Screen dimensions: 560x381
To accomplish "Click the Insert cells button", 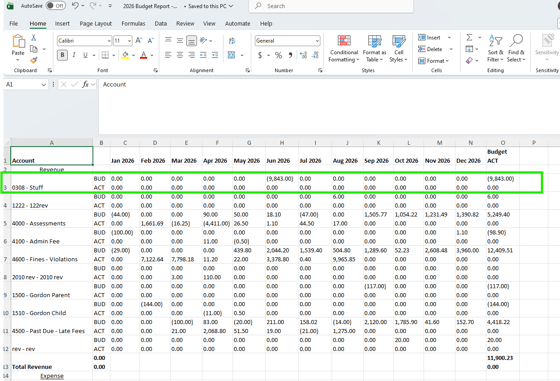I will (430, 37).
